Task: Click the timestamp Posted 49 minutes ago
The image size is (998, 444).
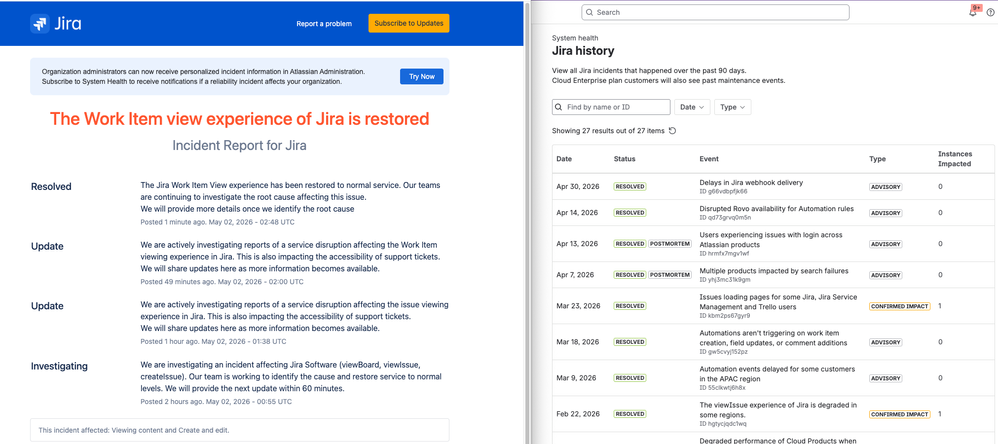Action: [x=222, y=281]
